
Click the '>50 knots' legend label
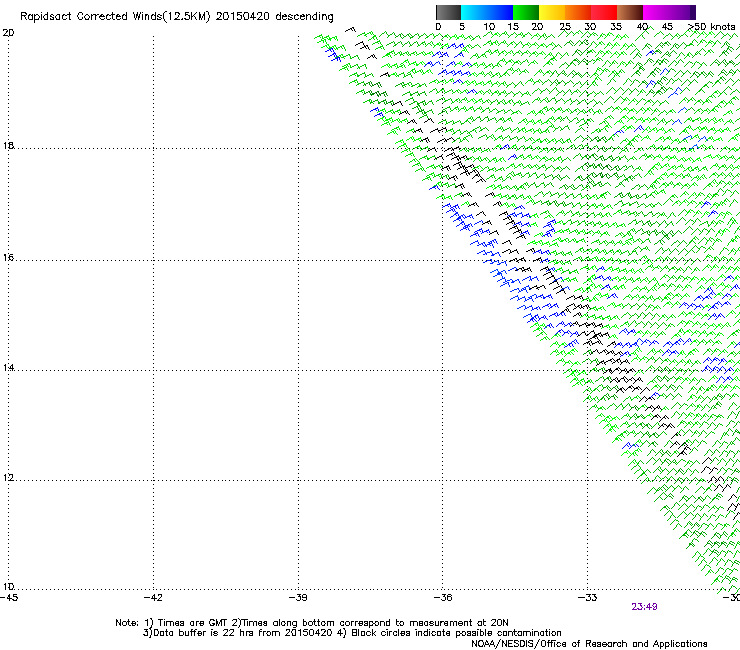coord(711,27)
